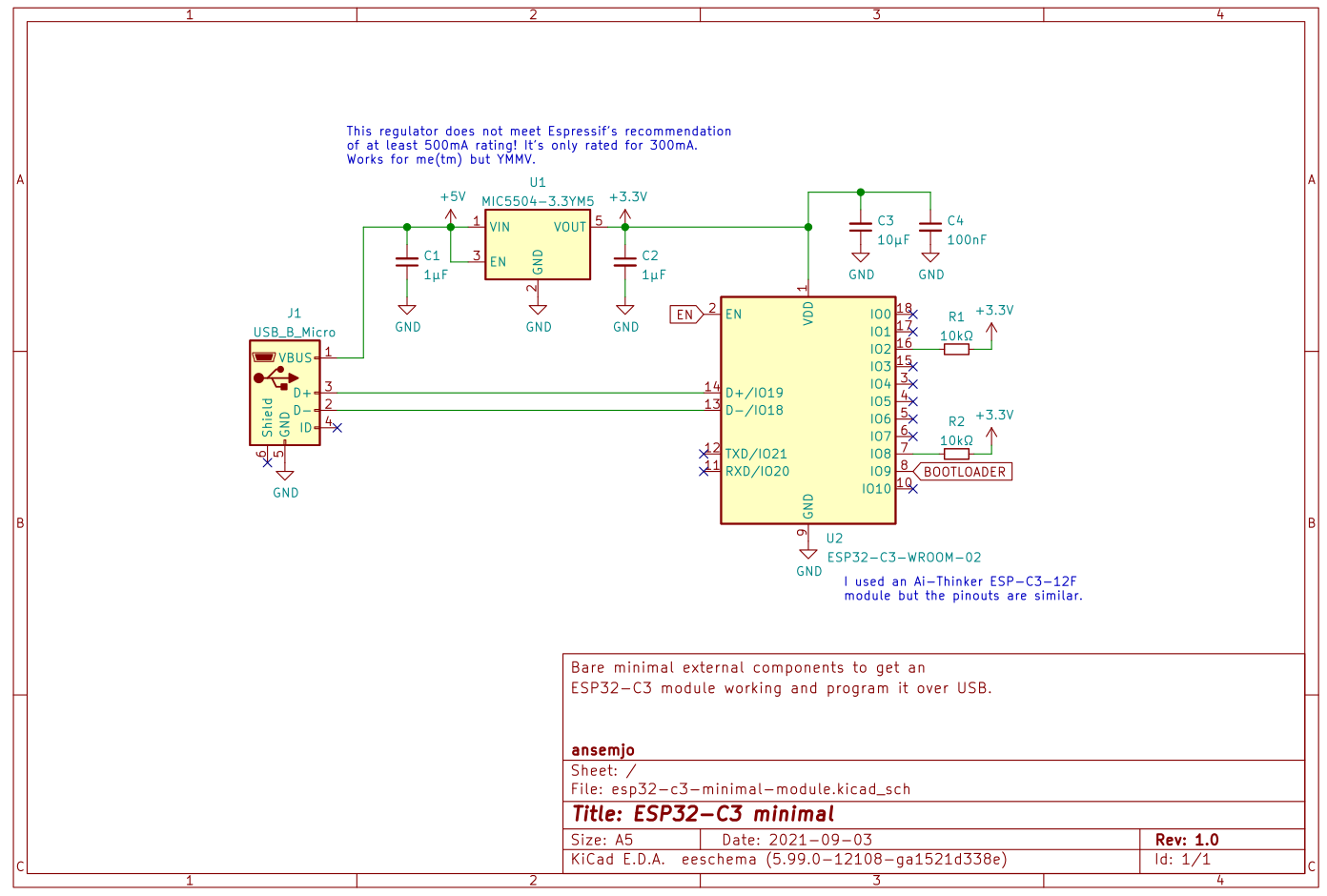The image size is (1327, 896).
Task: Click the green junction dot above C3
Action: click(x=861, y=192)
